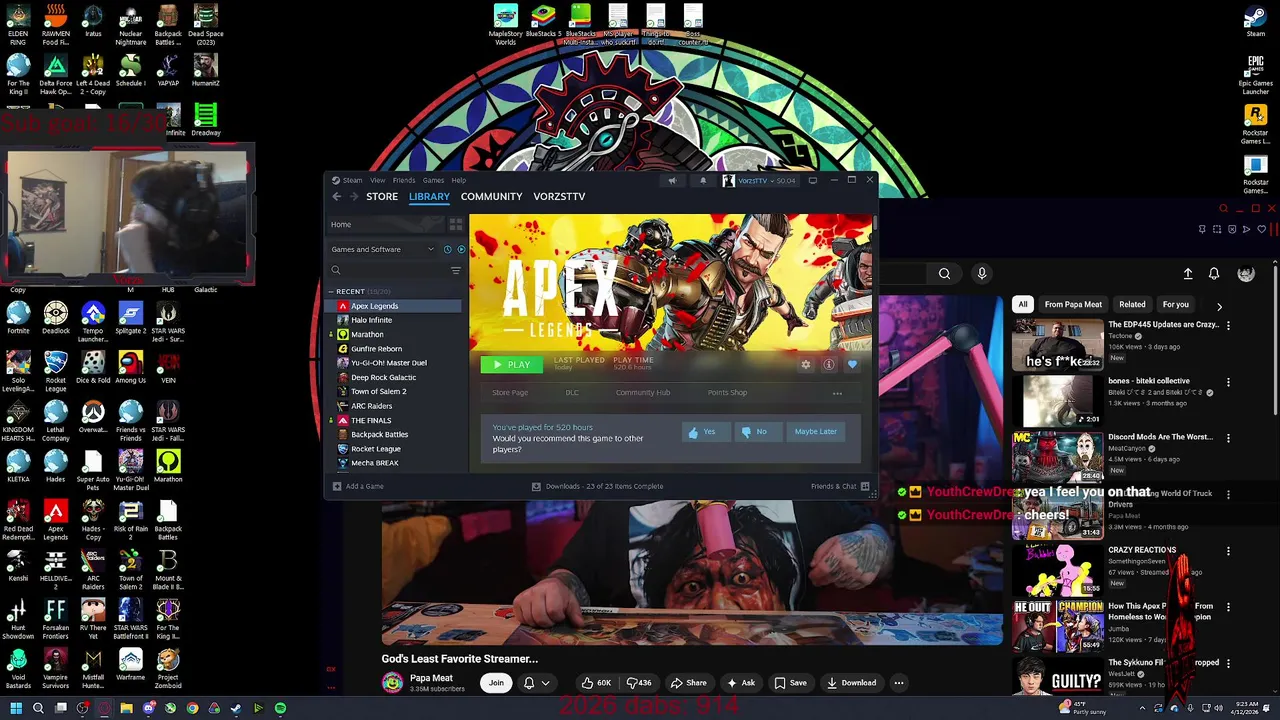The height and width of the screenshot is (720, 1280).
Task: Toggle show ready-to-play games filter
Action: tap(460, 249)
